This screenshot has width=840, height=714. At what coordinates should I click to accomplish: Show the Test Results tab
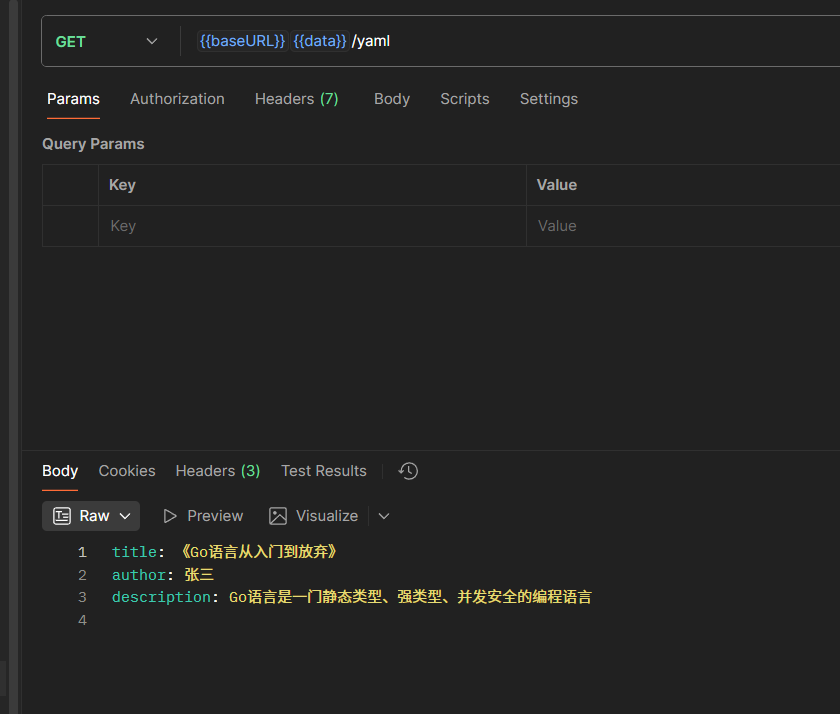click(324, 471)
